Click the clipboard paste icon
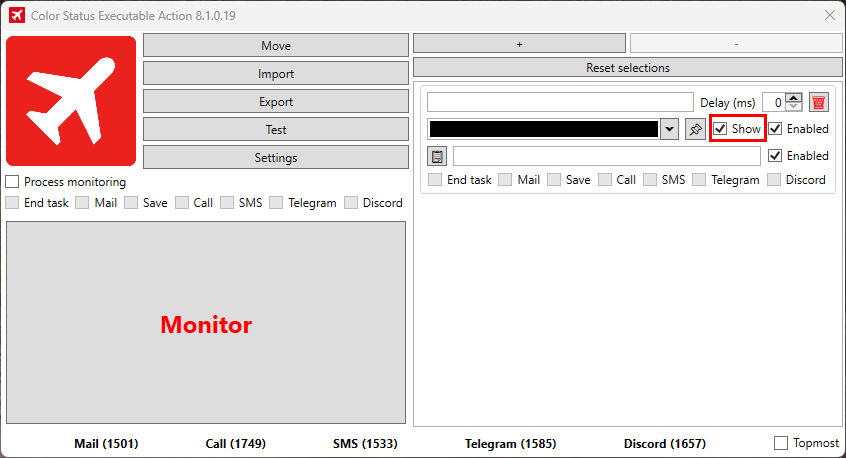This screenshot has height=458, width=846. coord(437,156)
